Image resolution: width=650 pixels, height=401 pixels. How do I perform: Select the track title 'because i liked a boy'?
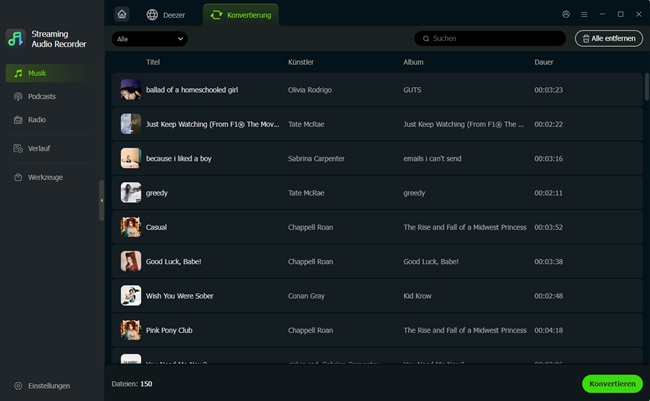click(x=179, y=158)
